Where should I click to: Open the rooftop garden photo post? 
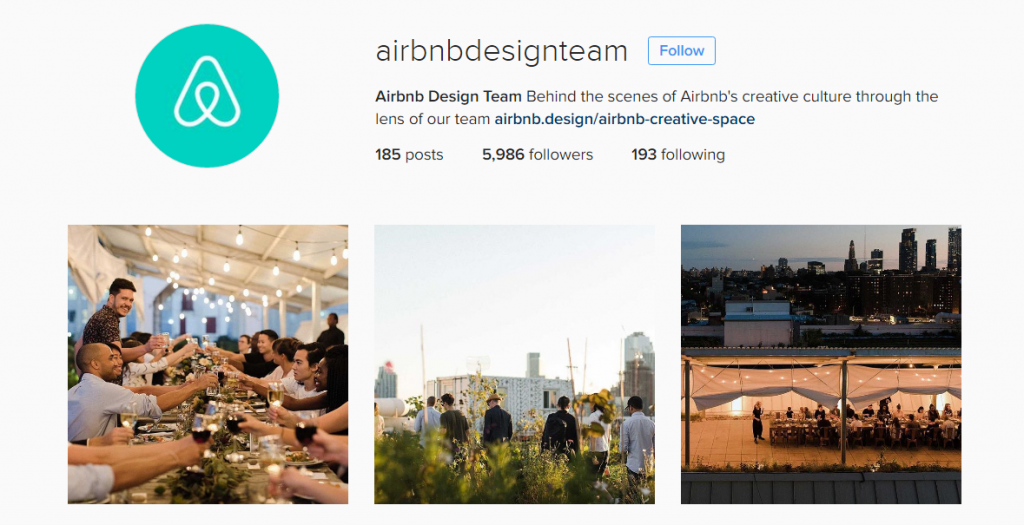pos(514,364)
